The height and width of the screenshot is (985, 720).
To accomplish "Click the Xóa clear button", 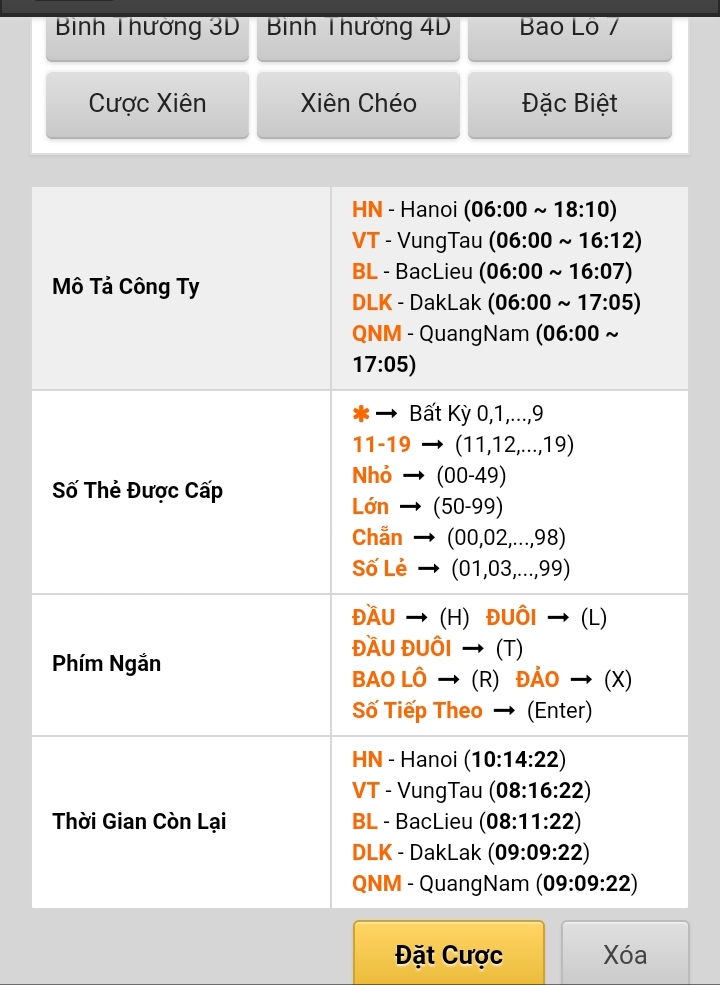I will 625,955.
